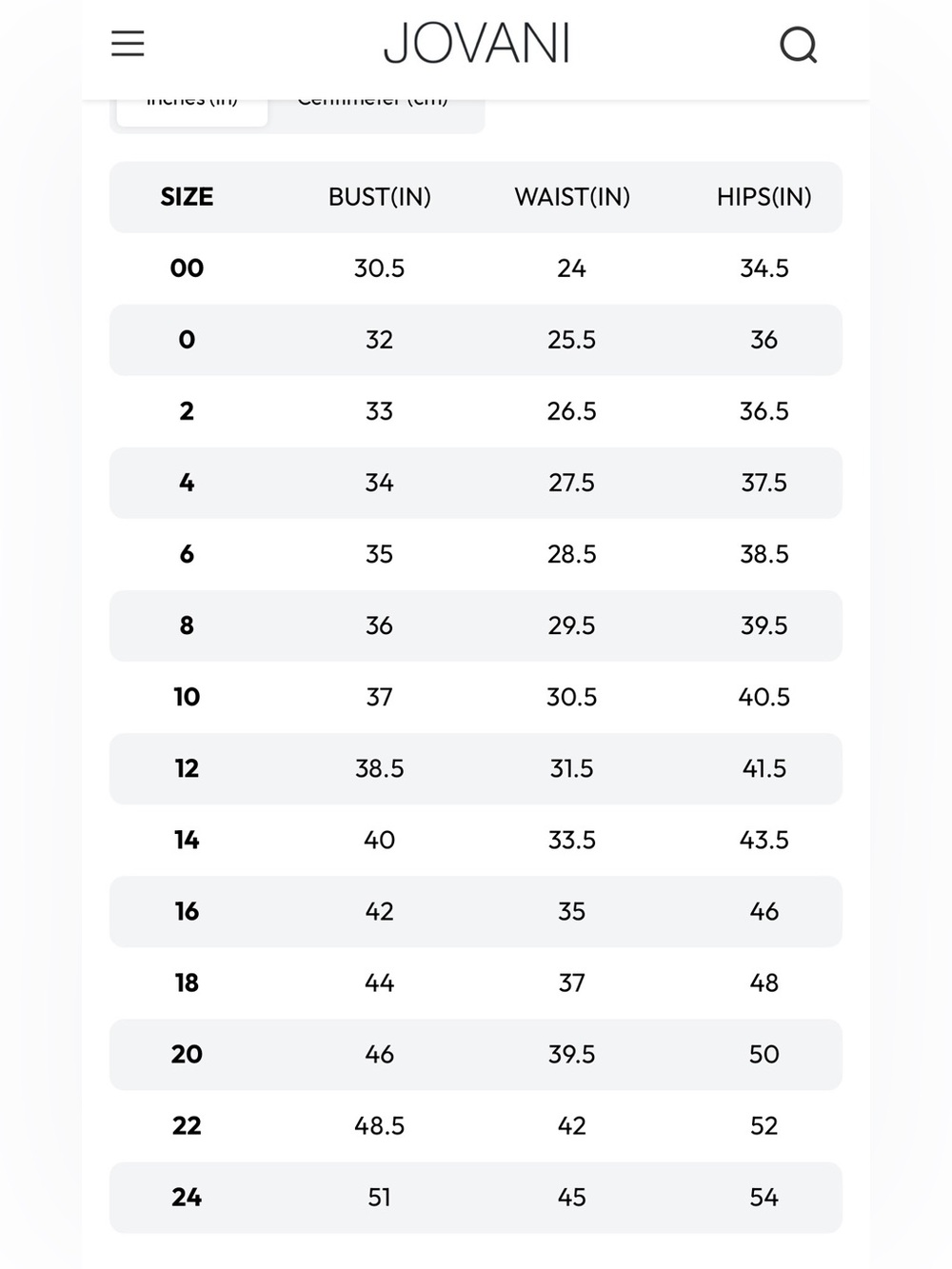Select the size 12 row label

tap(187, 768)
